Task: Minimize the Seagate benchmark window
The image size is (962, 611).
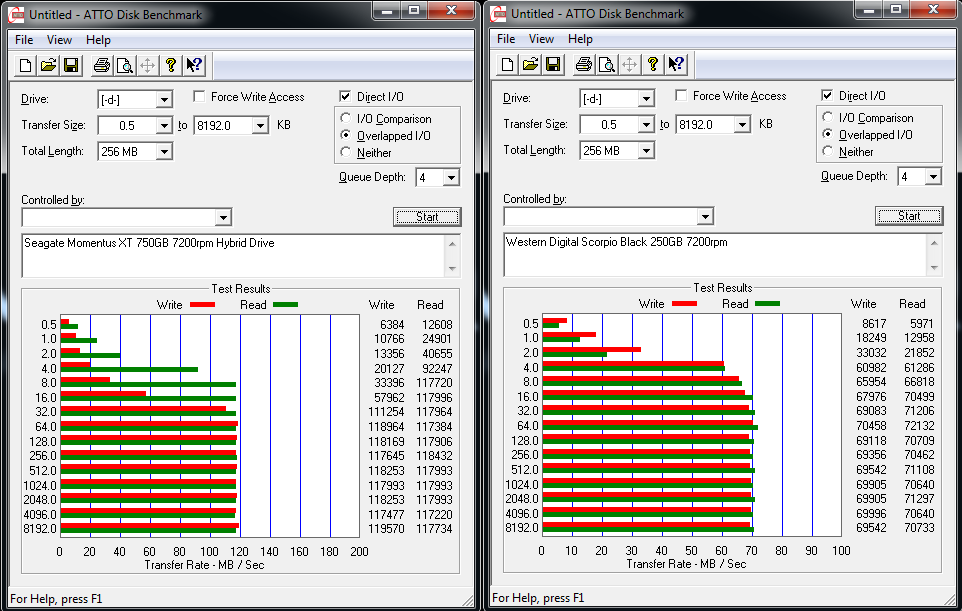Action: coord(387,10)
